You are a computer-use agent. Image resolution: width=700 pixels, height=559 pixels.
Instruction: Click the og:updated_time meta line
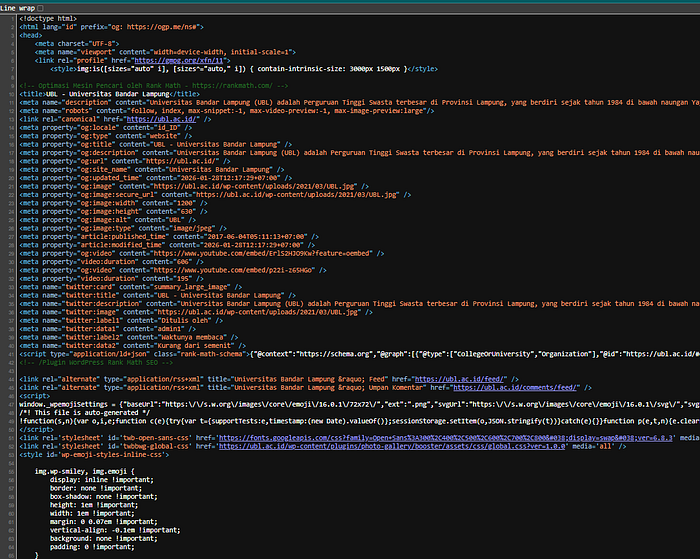(155, 178)
